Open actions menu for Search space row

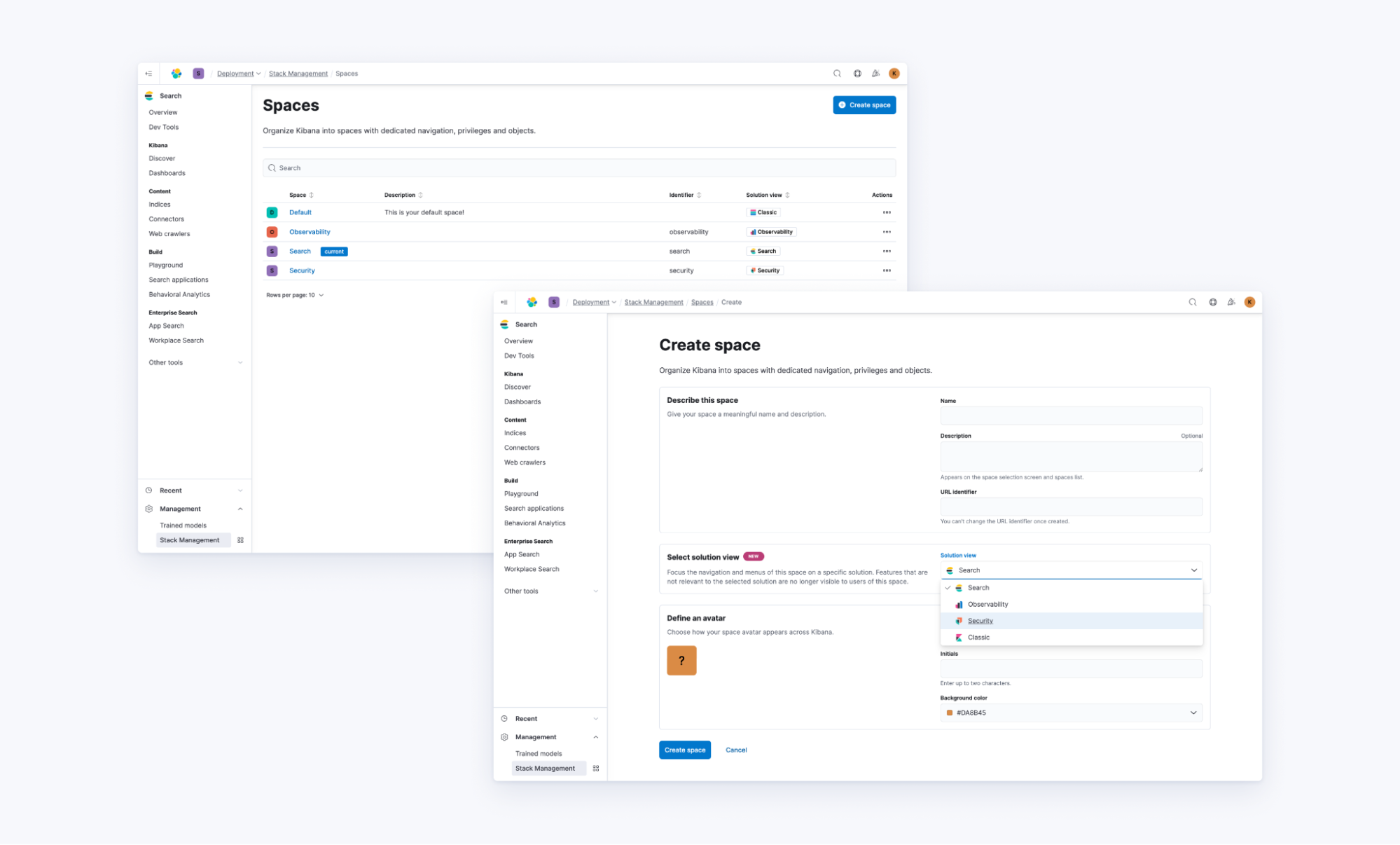pyautogui.click(x=887, y=251)
